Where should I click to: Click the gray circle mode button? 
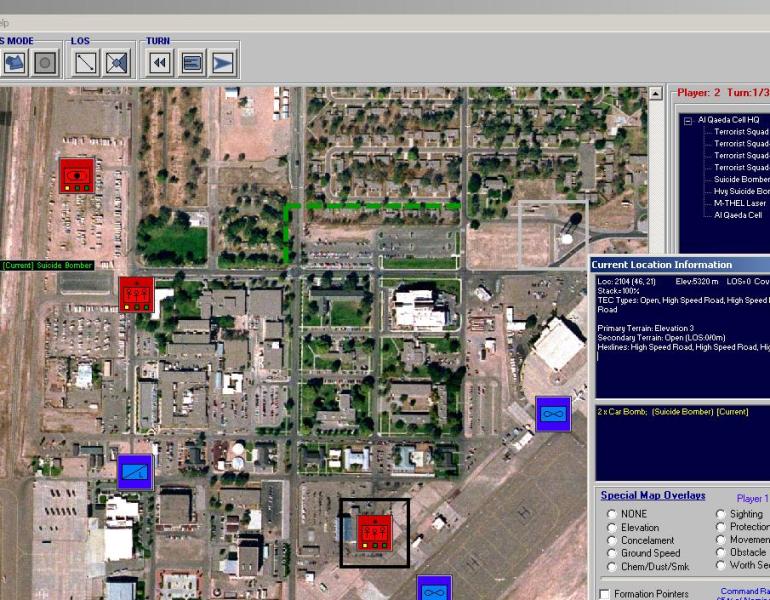point(44,63)
